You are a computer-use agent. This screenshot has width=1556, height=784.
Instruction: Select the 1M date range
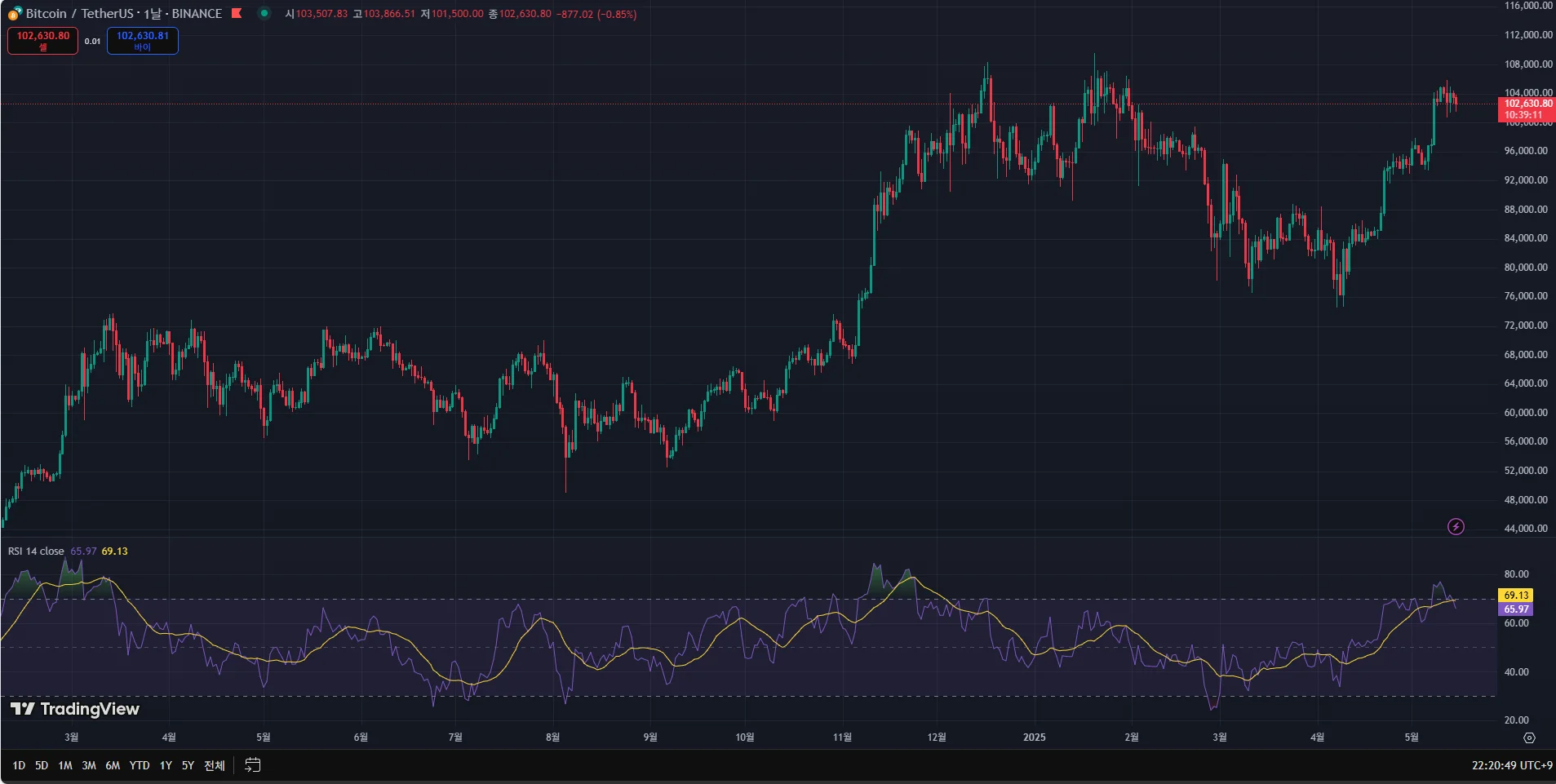65,765
